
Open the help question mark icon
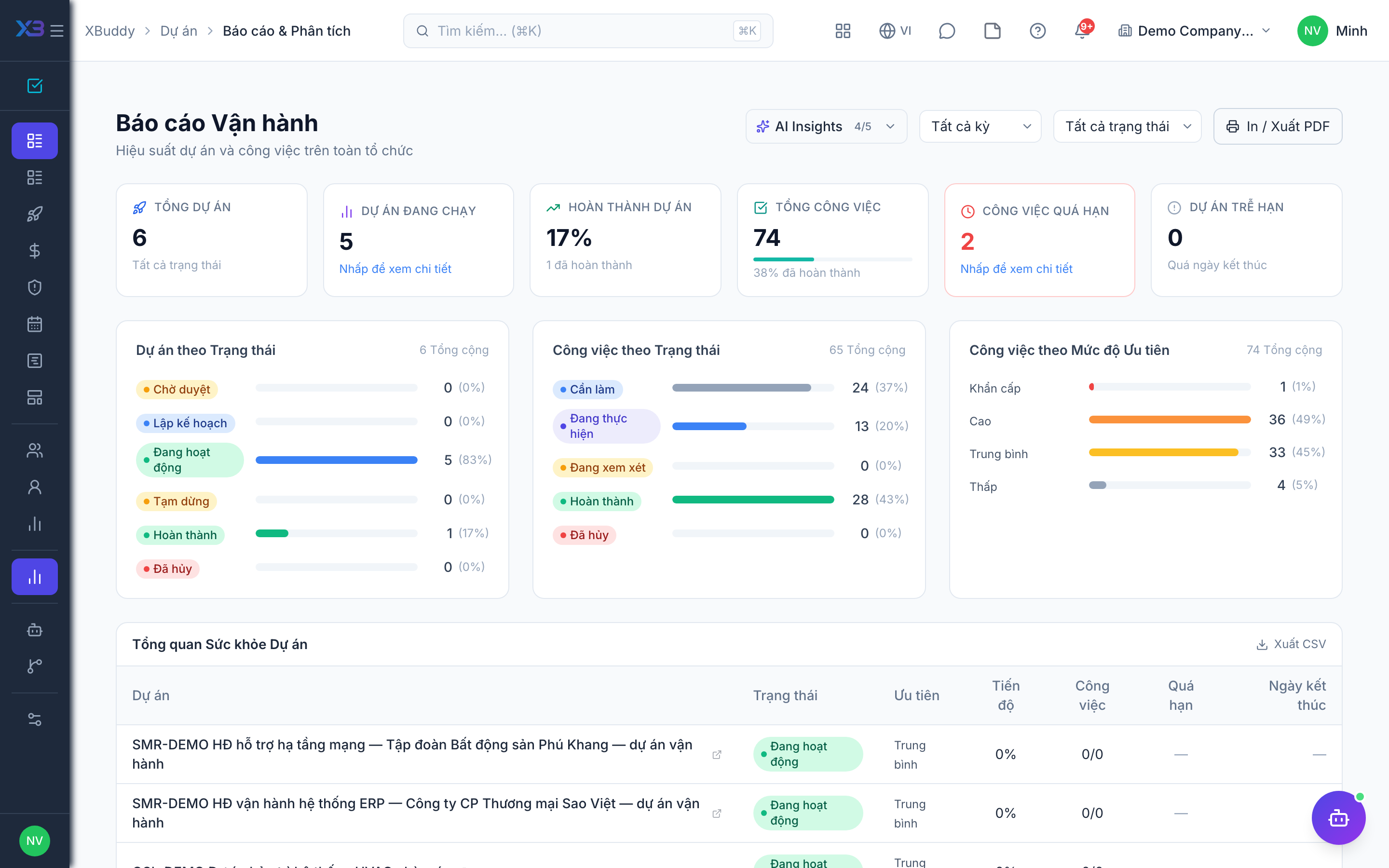(1038, 31)
